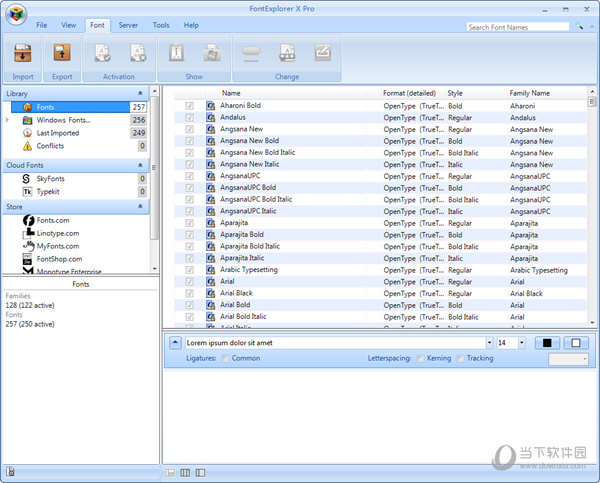The image size is (600, 483).
Task: Enable Kerning checkbox
Action: (x=421, y=358)
